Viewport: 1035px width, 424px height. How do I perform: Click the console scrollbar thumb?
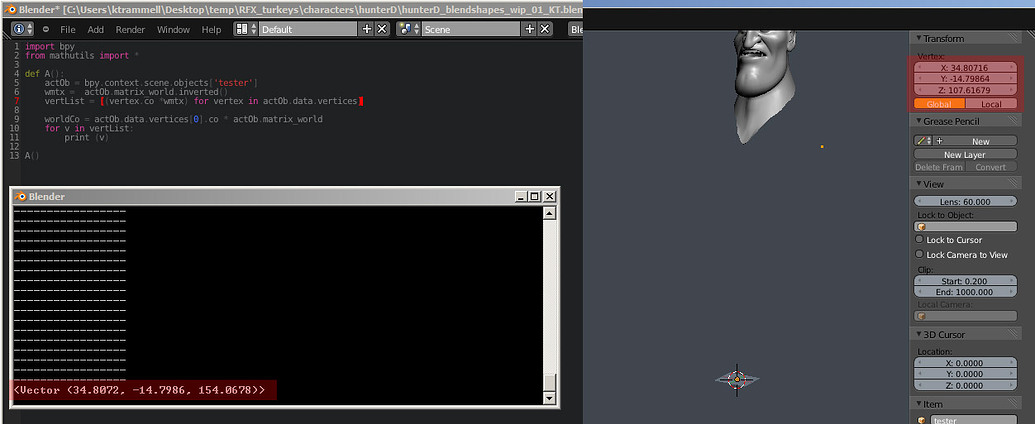tap(549, 383)
